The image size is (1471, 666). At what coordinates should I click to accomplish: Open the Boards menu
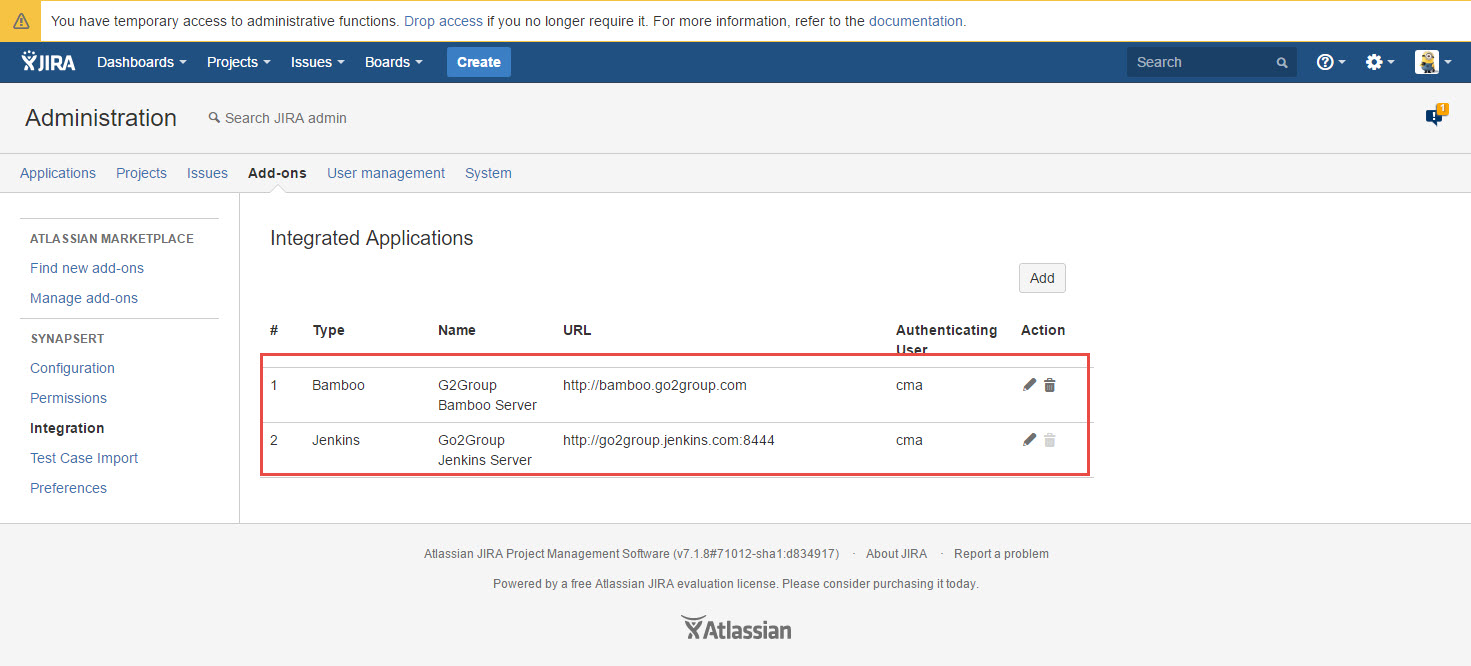pos(393,62)
